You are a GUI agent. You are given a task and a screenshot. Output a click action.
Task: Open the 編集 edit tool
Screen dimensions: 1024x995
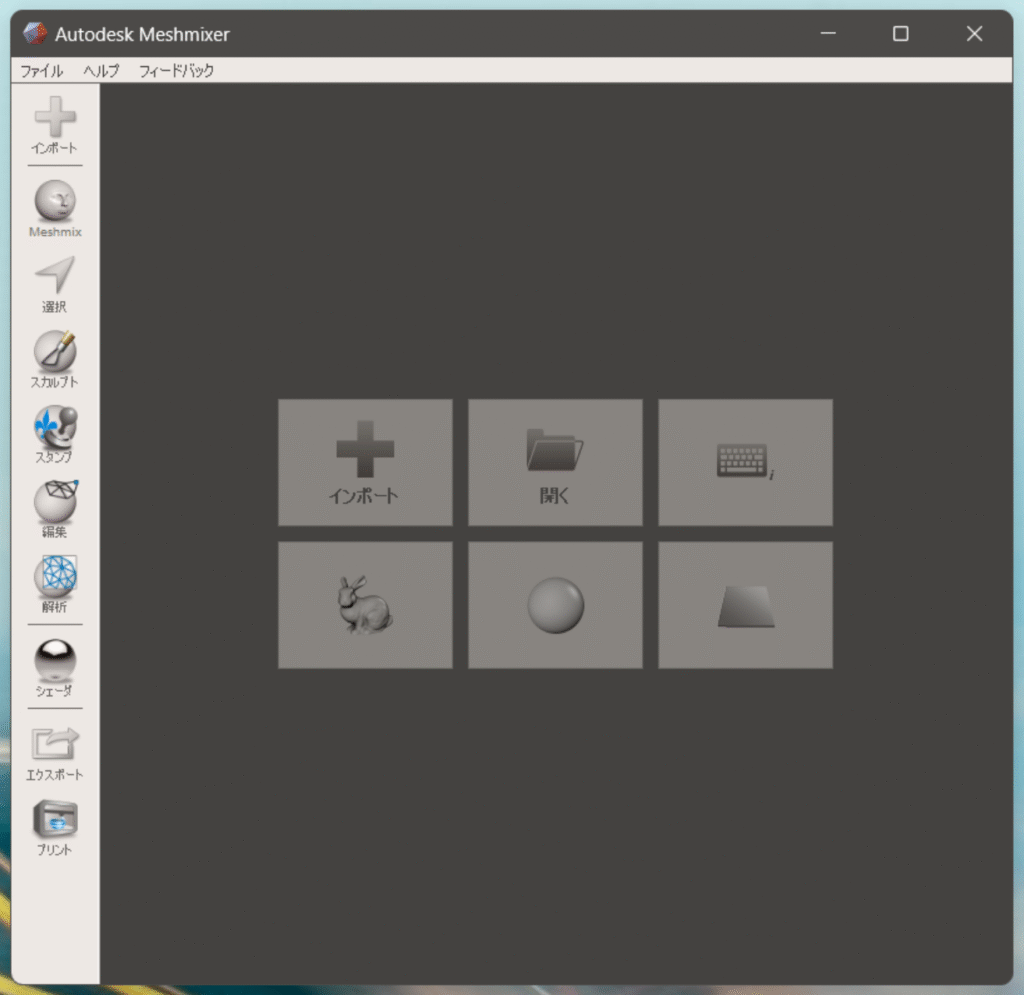point(55,509)
